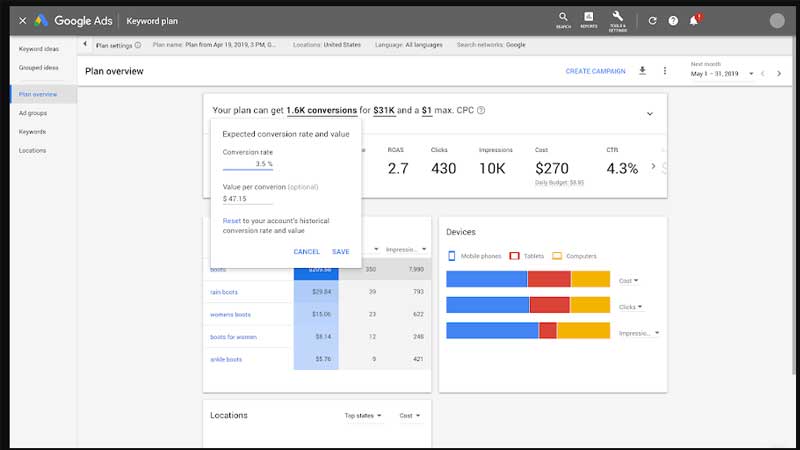Screen dimensions: 800x450
Task: Open the Top states dropdown
Action: (363, 416)
